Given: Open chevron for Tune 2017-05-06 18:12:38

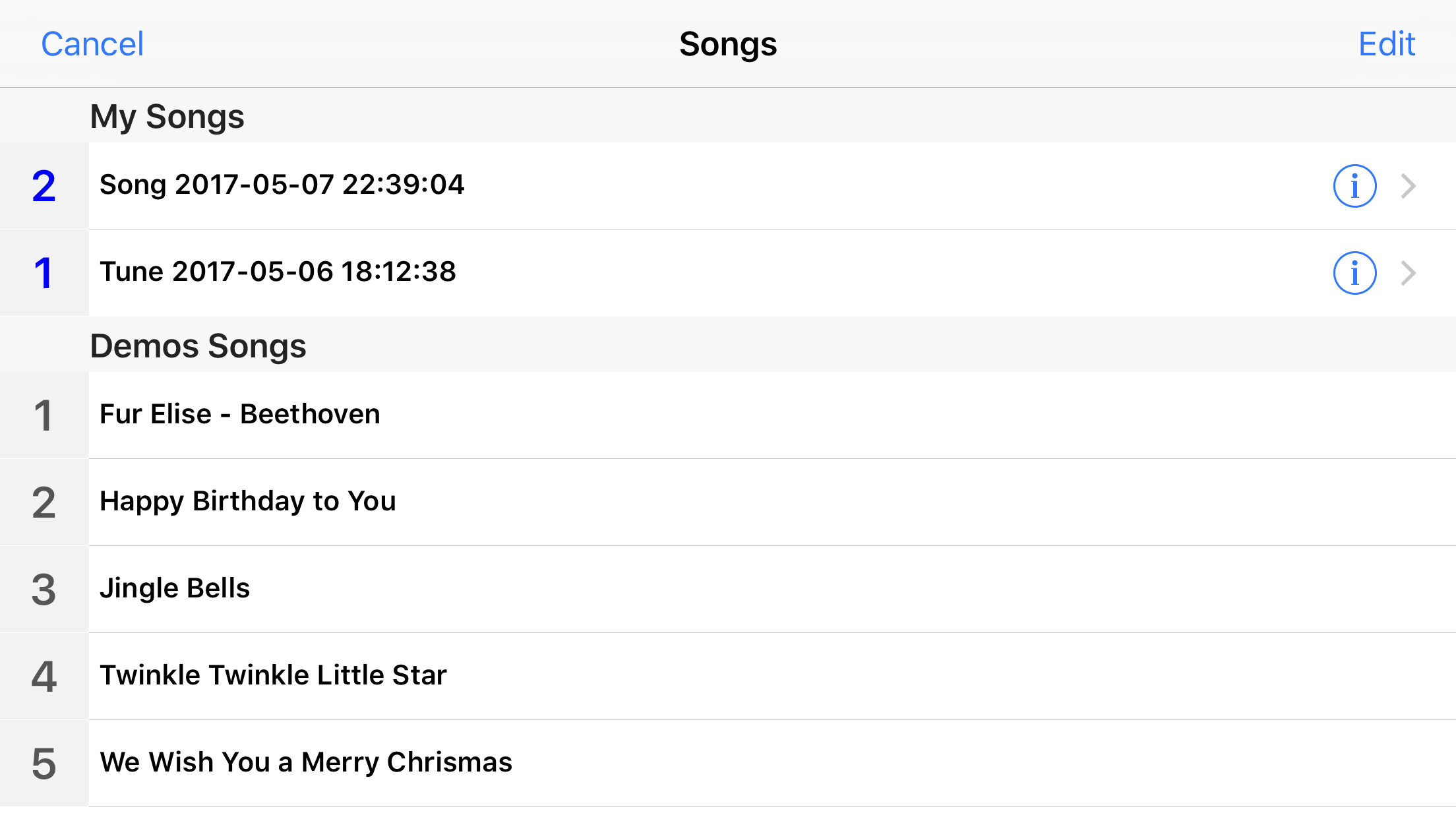Looking at the screenshot, I should (x=1409, y=273).
